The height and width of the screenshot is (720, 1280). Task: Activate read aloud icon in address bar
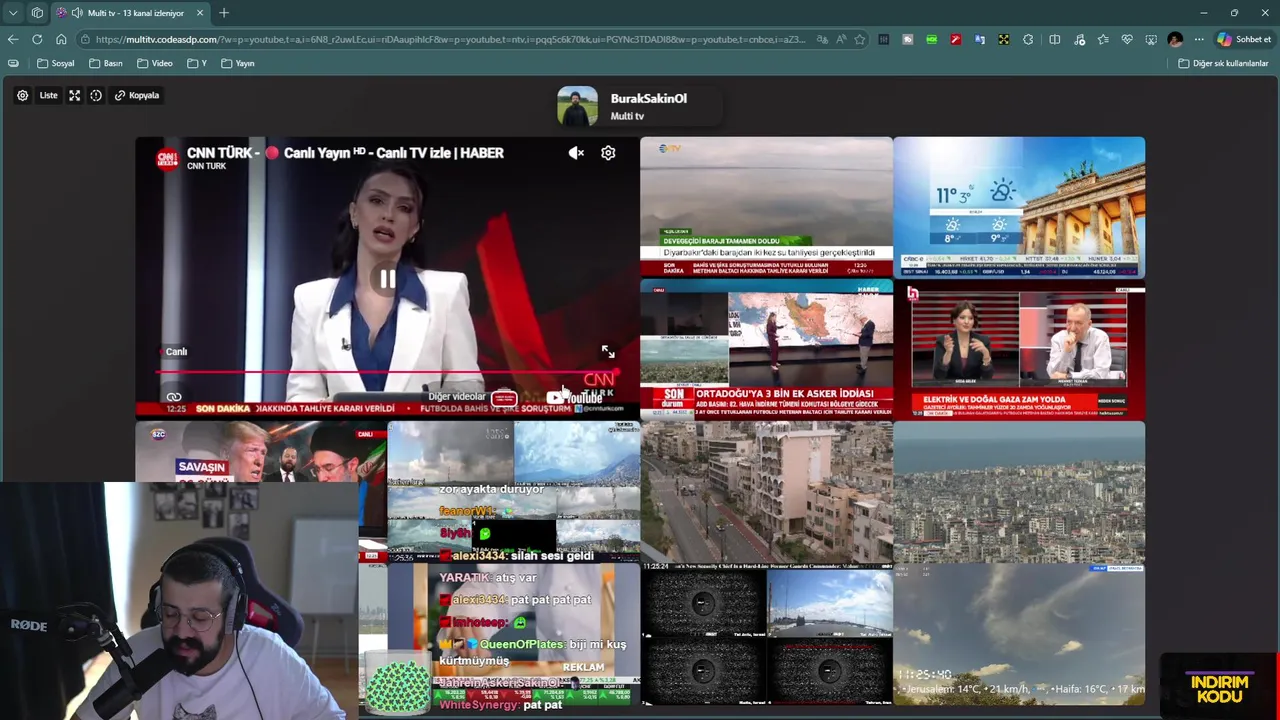[841, 39]
